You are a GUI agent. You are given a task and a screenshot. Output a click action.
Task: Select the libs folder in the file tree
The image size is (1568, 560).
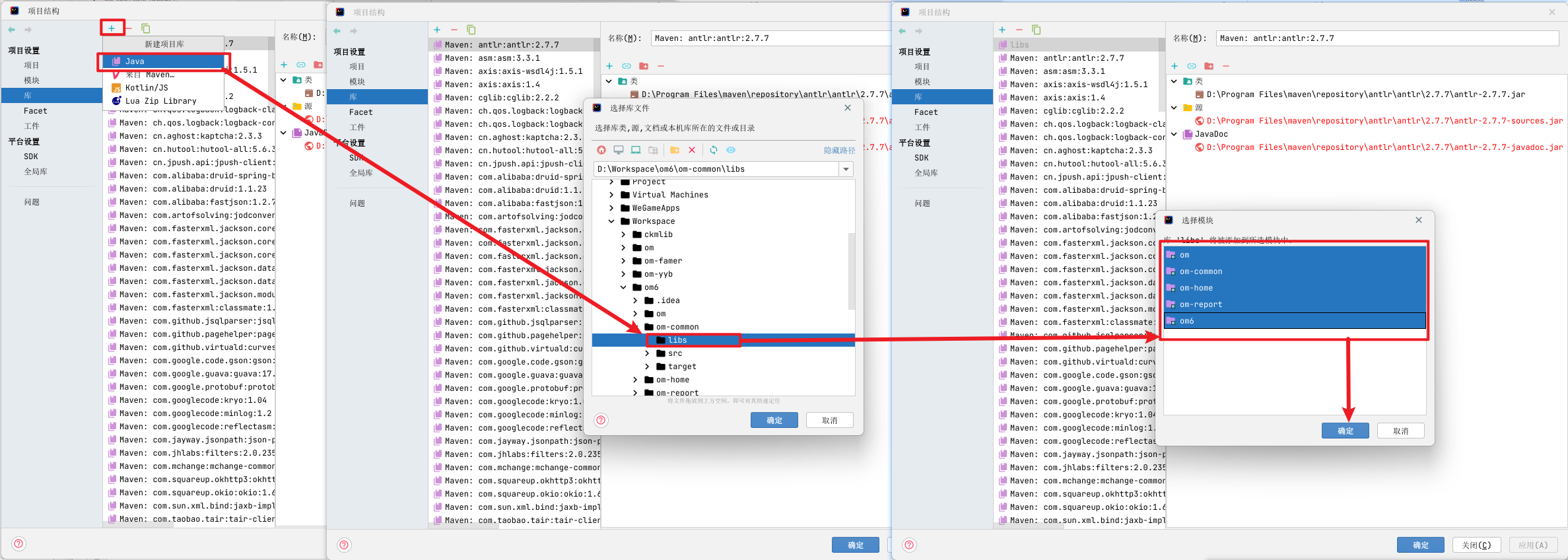click(x=724, y=340)
